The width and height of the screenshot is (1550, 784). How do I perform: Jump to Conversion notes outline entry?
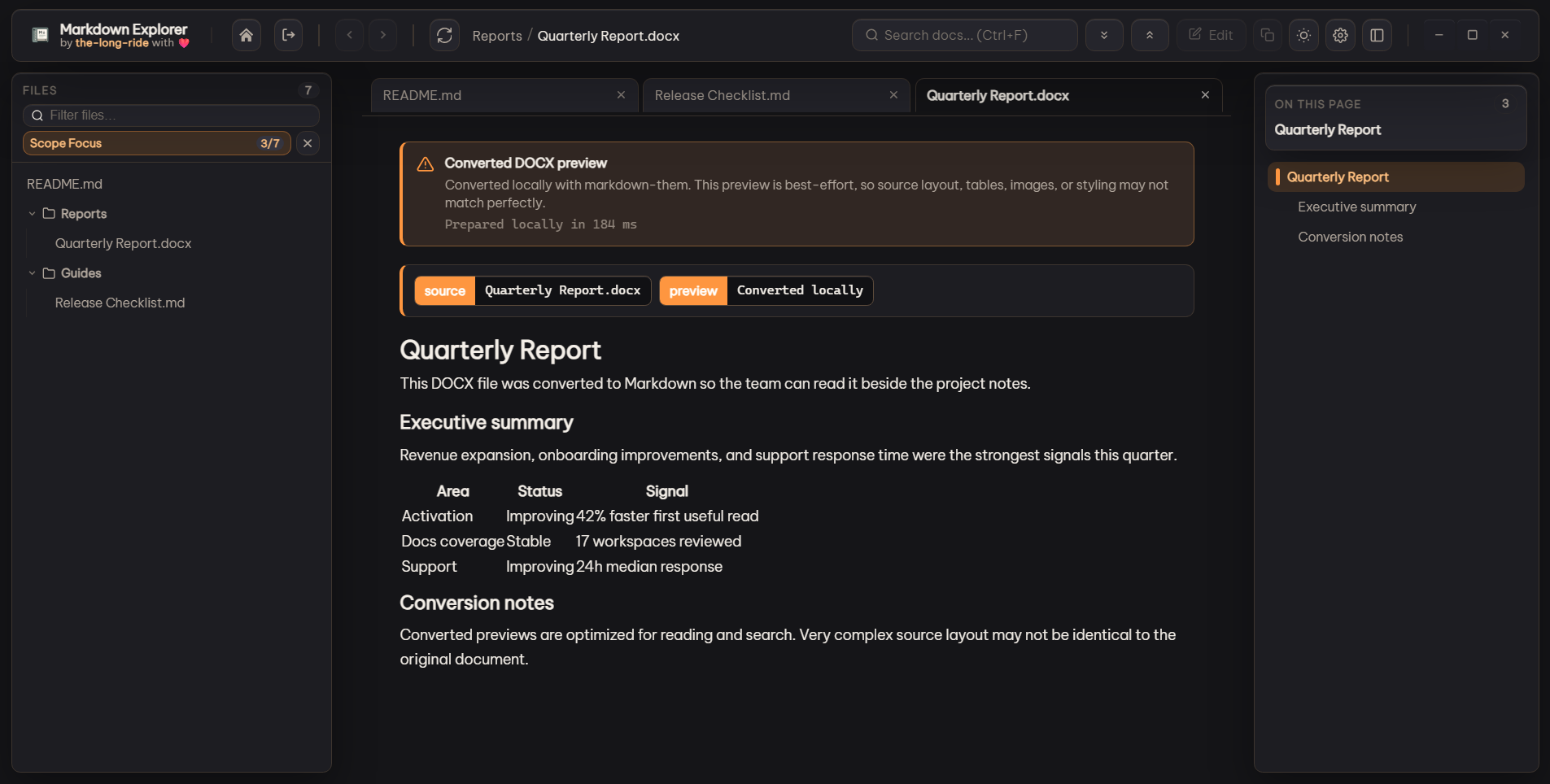pos(1351,237)
